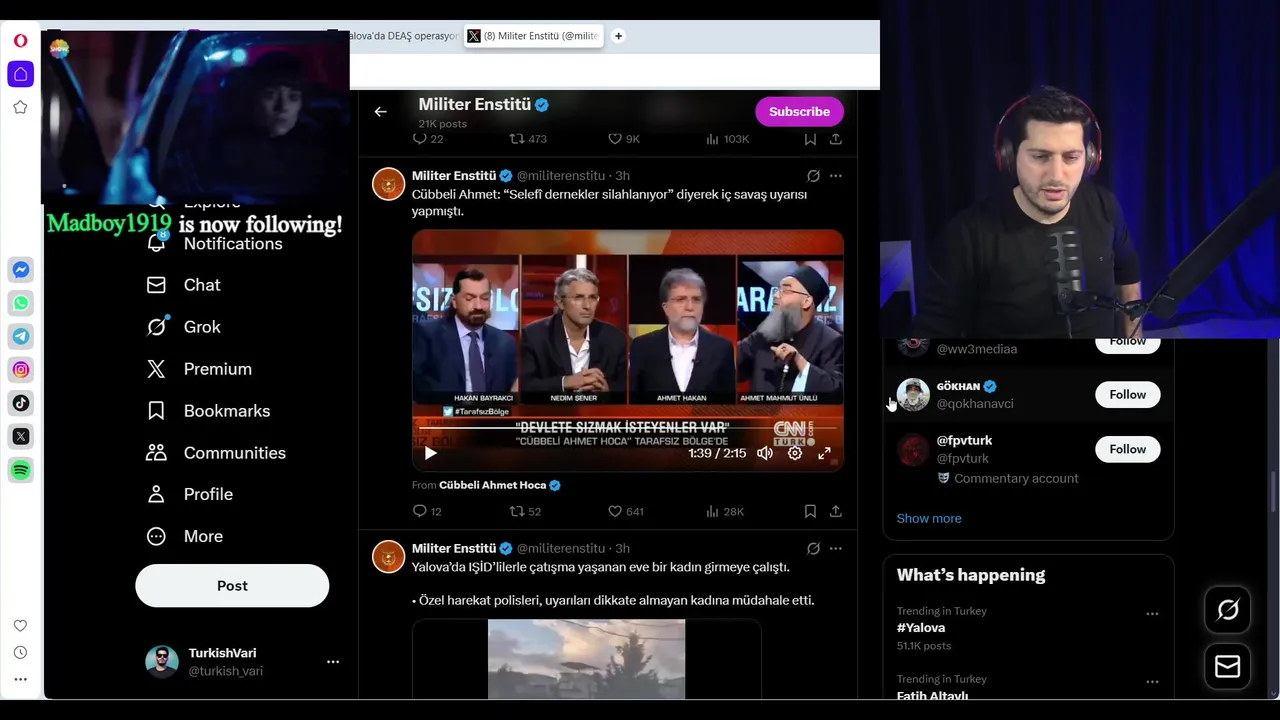Expand the More menu item
The image size is (1280, 720).
point(185,536)
